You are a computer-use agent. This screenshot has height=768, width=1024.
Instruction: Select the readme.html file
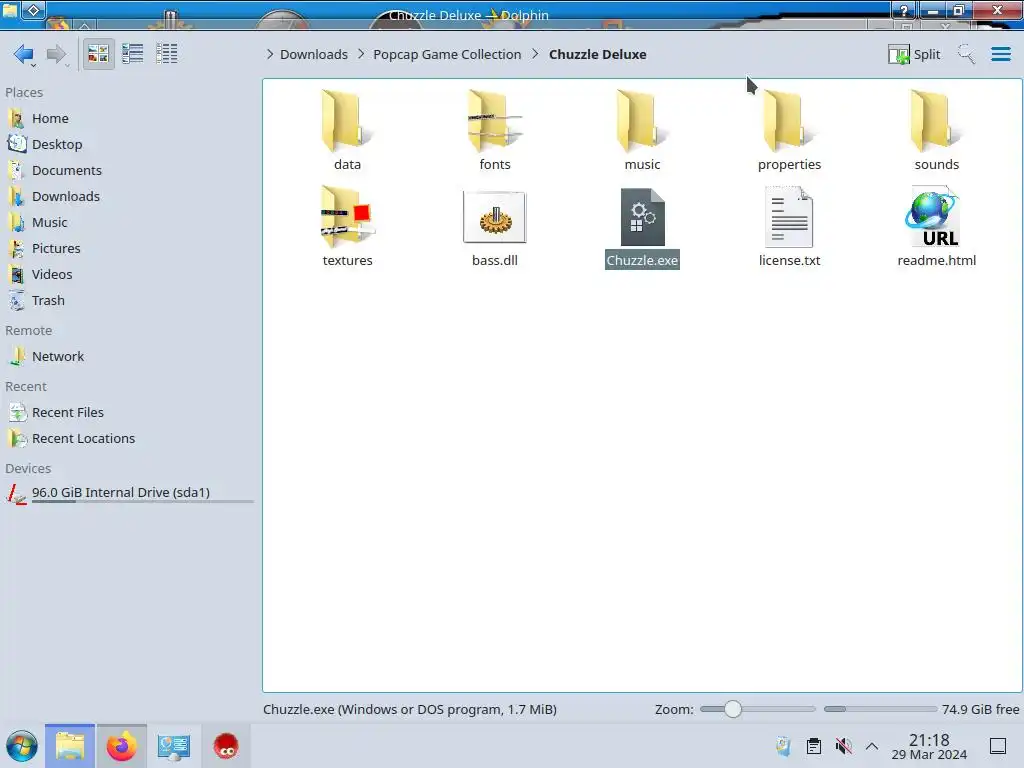(x=936, y=226)
